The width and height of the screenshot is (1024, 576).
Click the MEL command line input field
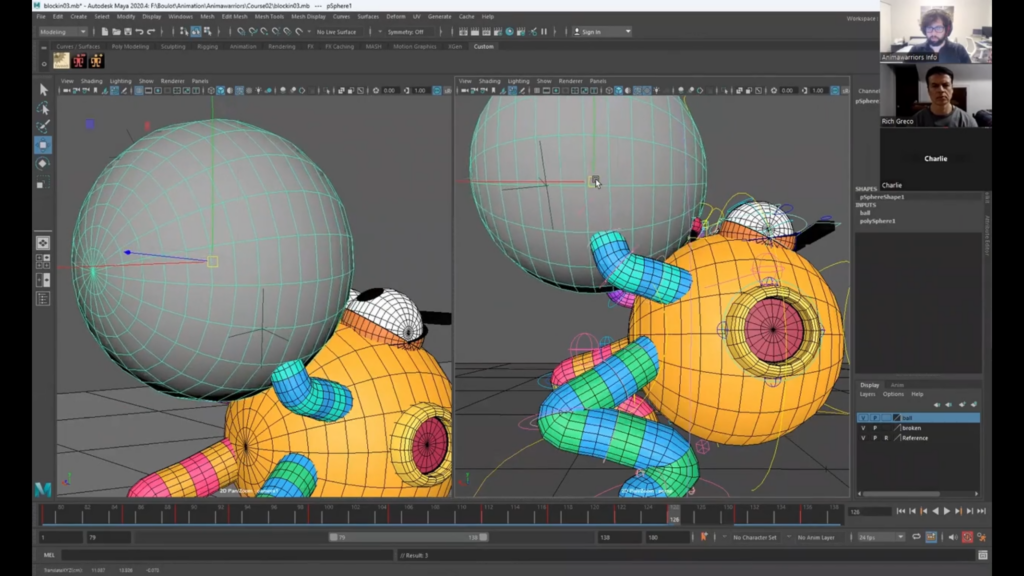pyautogui.click(x=228, y=555)
